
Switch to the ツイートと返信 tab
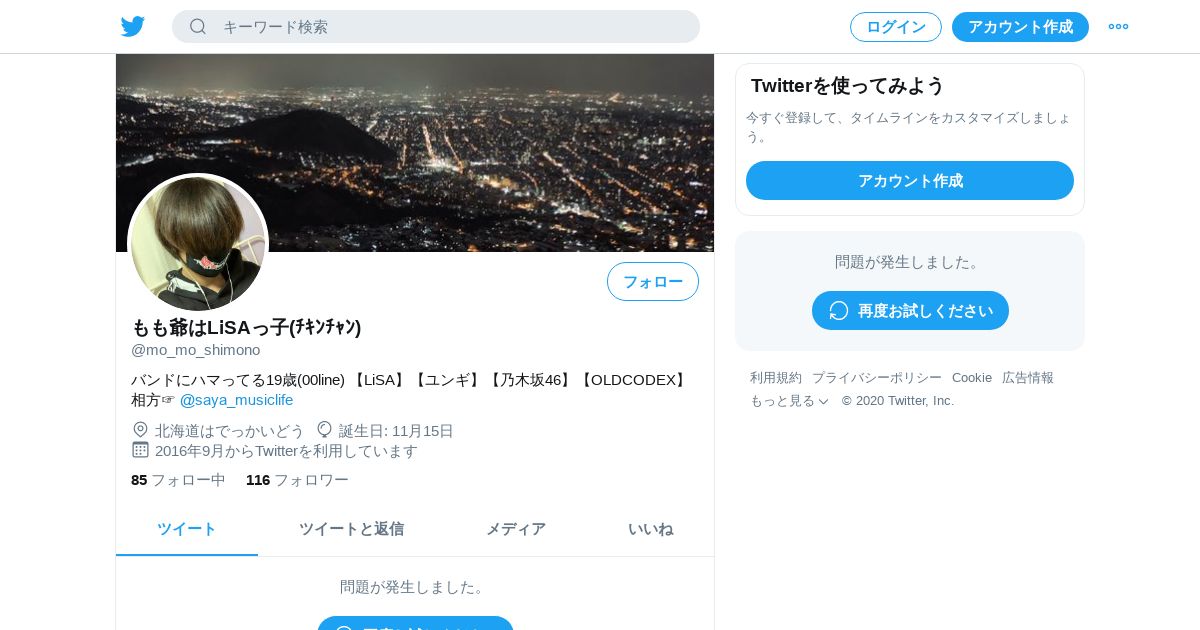point(351,529)
